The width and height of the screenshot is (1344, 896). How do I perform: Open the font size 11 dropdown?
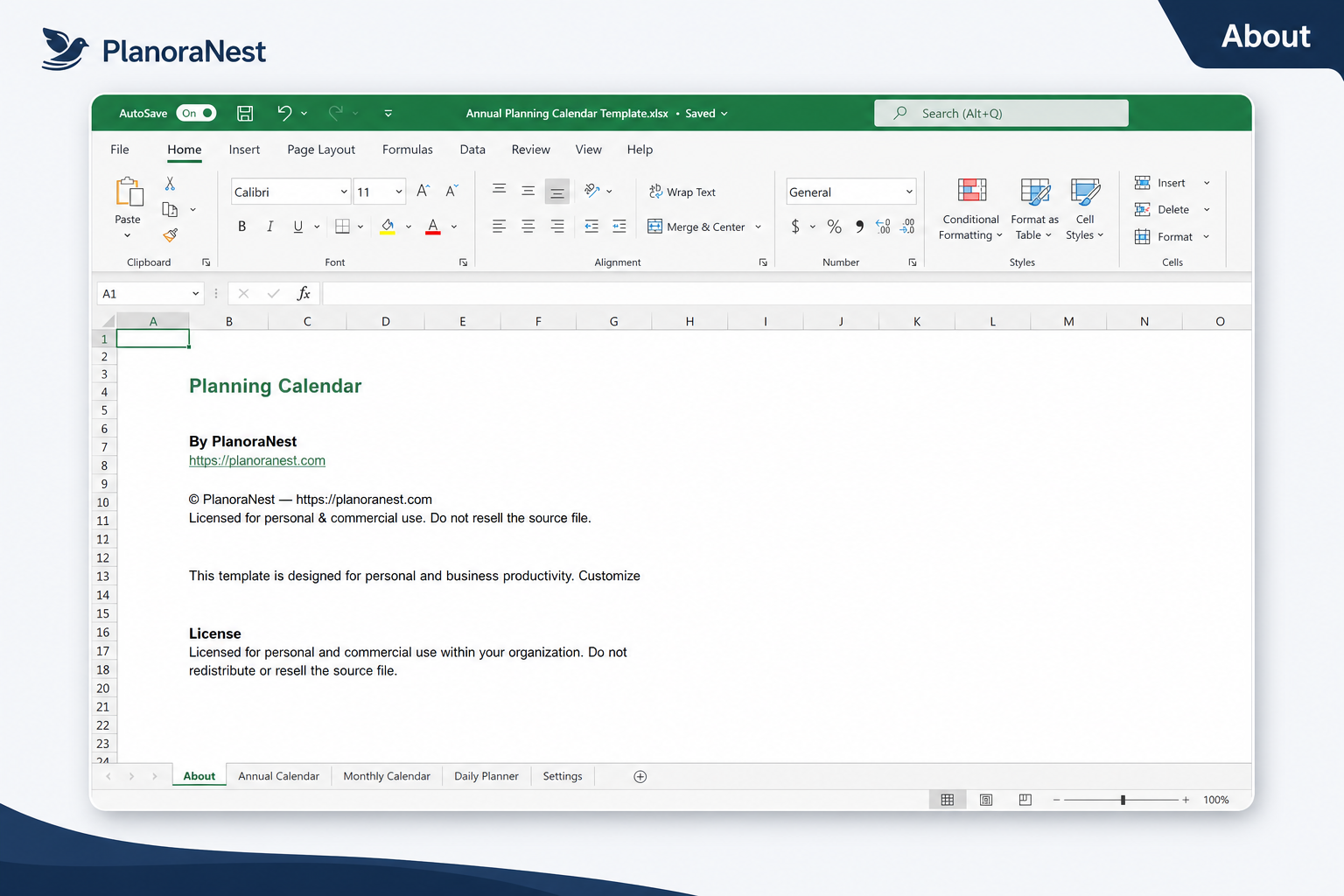(x=399, y=192)
